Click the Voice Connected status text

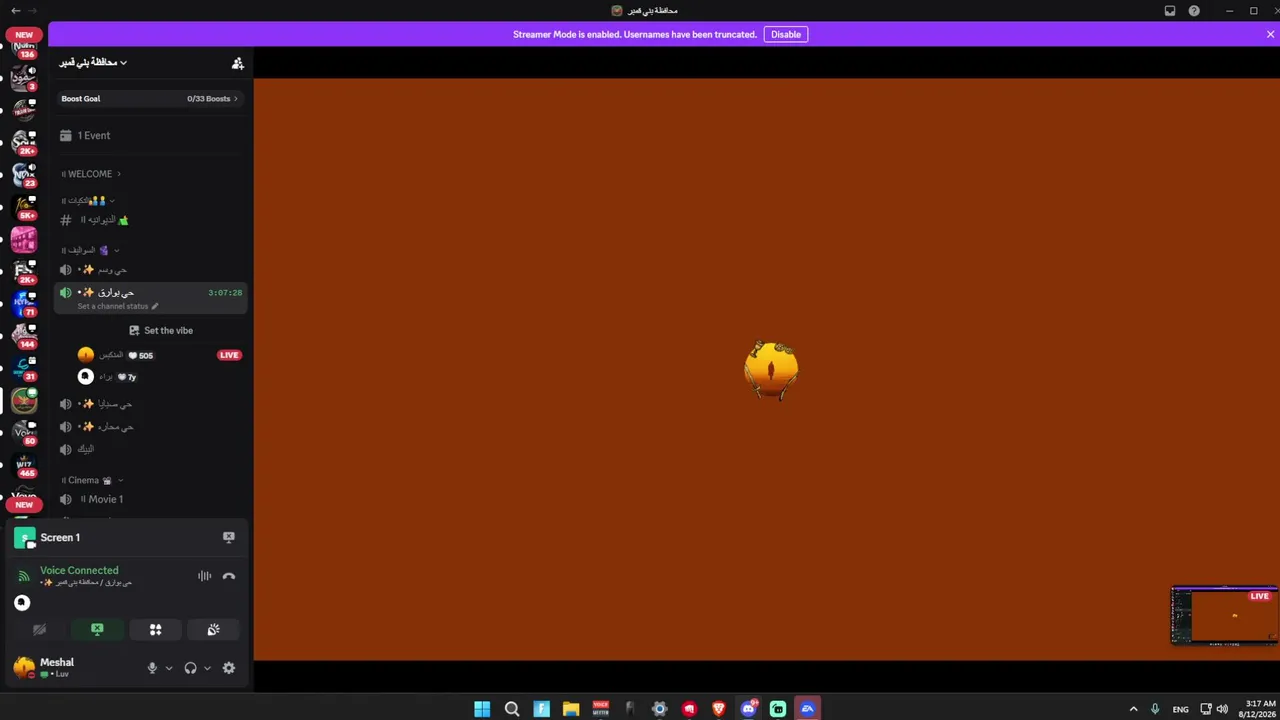(79, 570)
